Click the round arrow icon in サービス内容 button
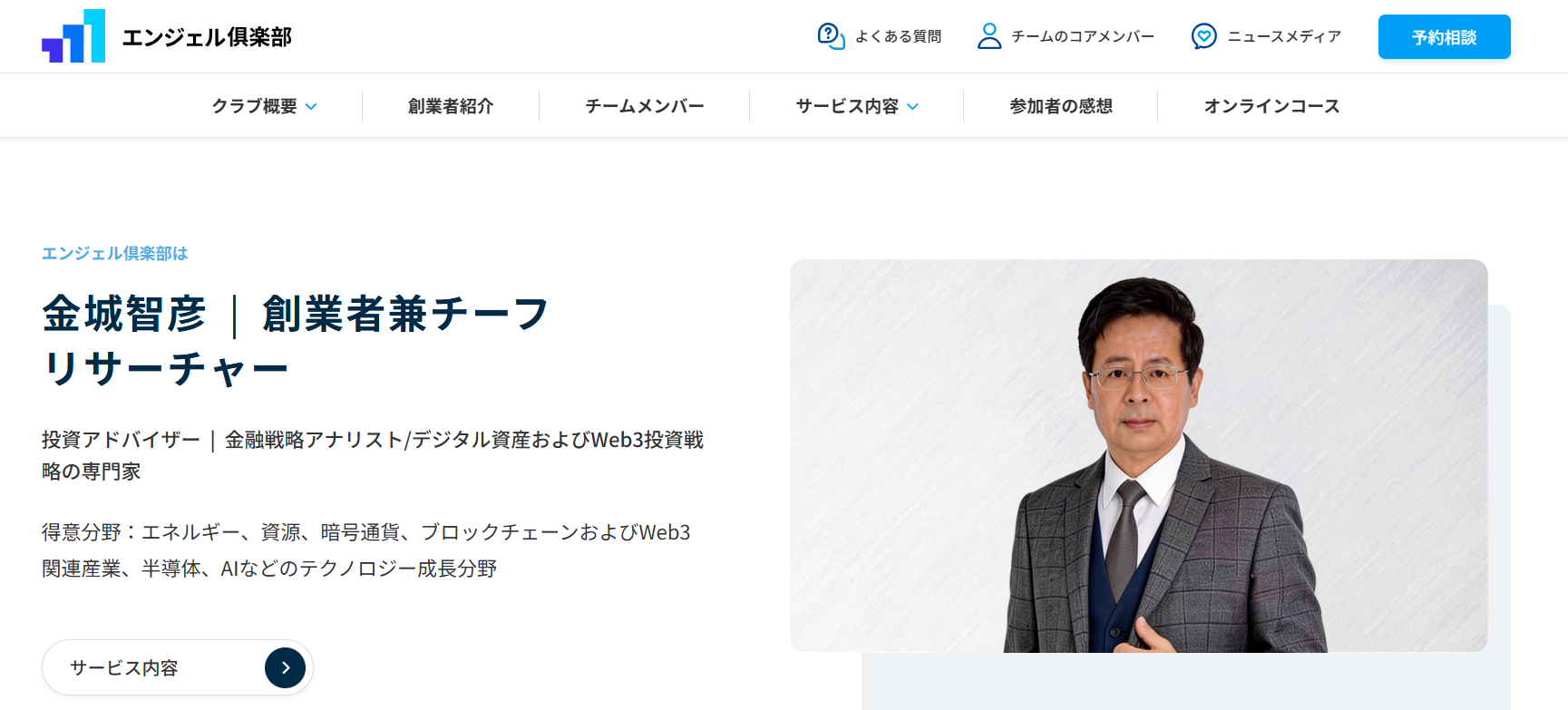 coord(285,667)
